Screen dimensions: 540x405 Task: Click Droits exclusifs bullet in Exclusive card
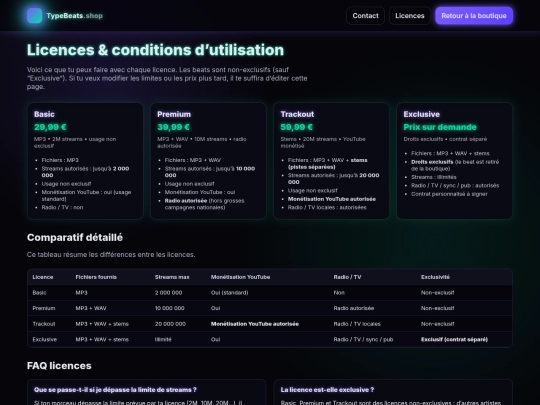pos(455,165)
